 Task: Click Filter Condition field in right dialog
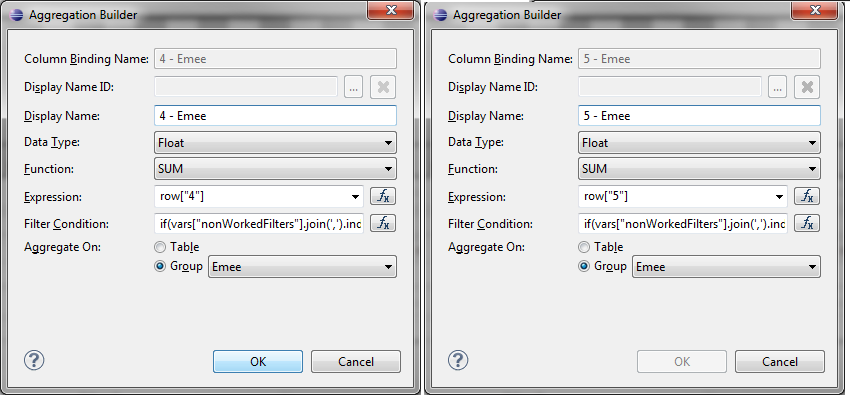pos(682,223)
